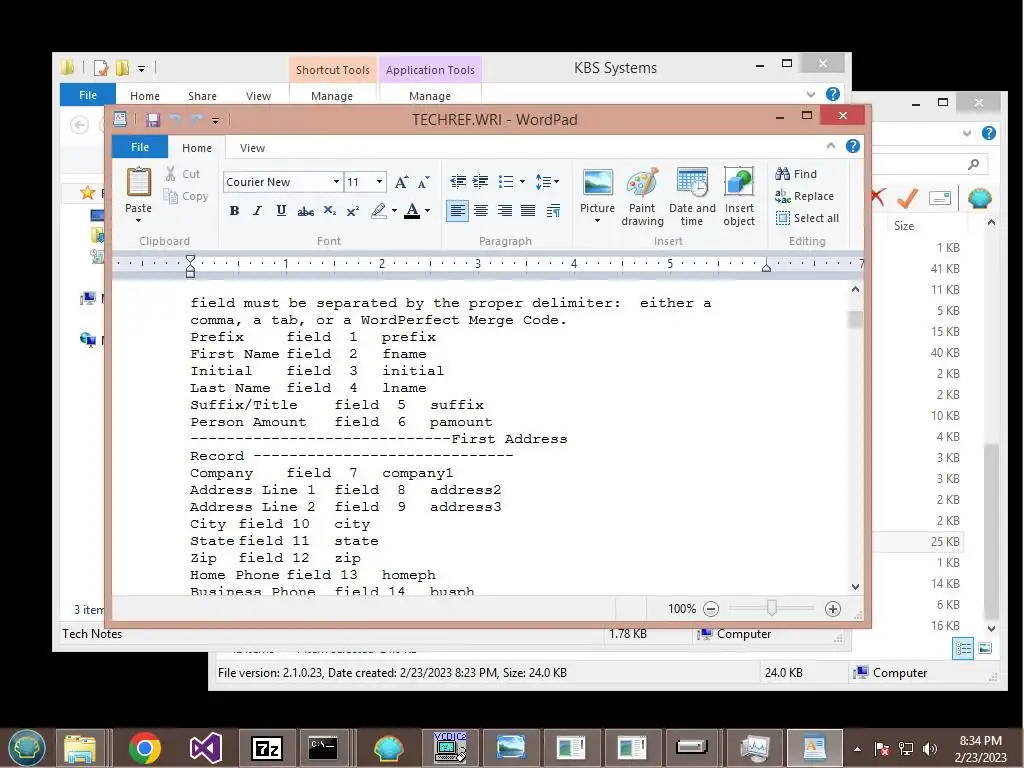
Task: Click the Shrink font icon
Action: point(424,182)
